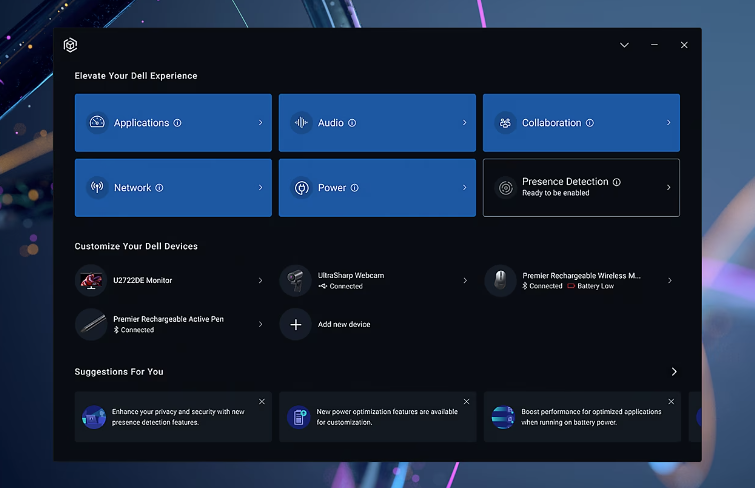Image resolution: width=755 pixels, height=488 pixels.
Task: Click 'Premier Rechargeable Active Pen' name
Action: click(169, 319)
